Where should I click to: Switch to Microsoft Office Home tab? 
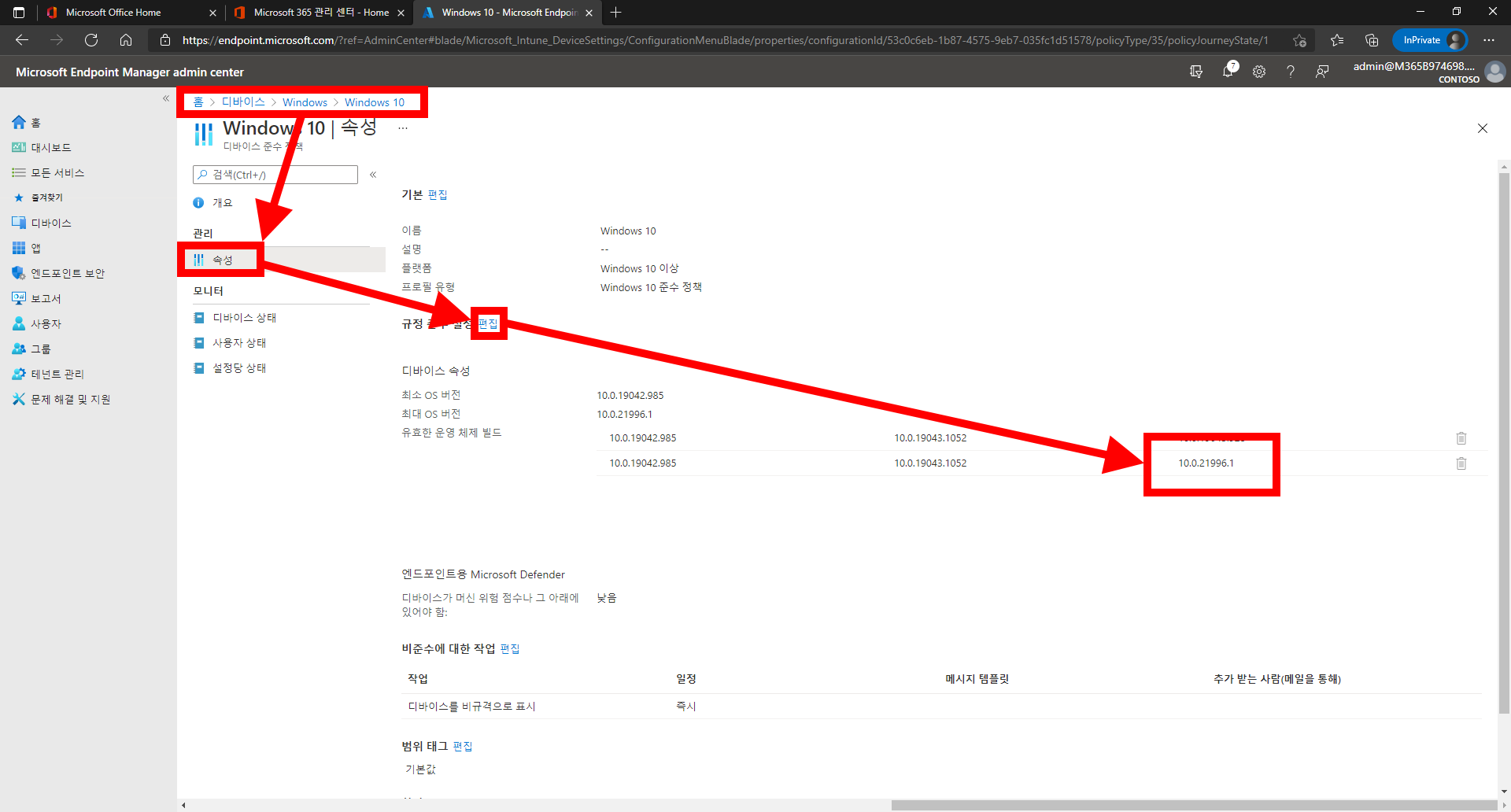(113, 13)
